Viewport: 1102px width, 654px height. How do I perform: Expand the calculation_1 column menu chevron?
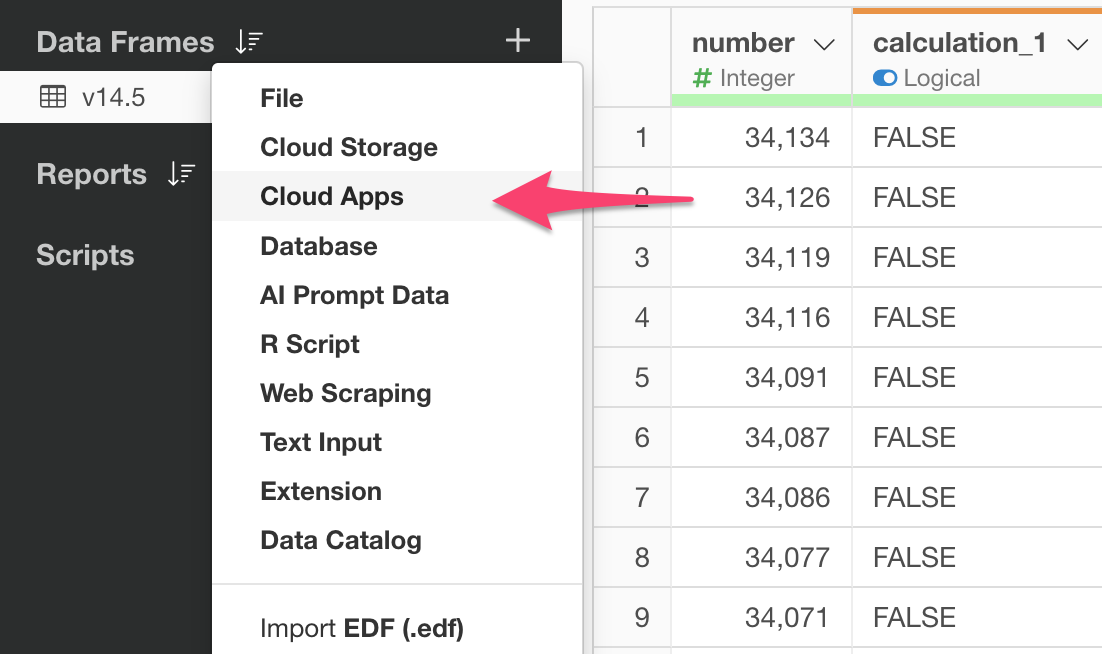1077,44
